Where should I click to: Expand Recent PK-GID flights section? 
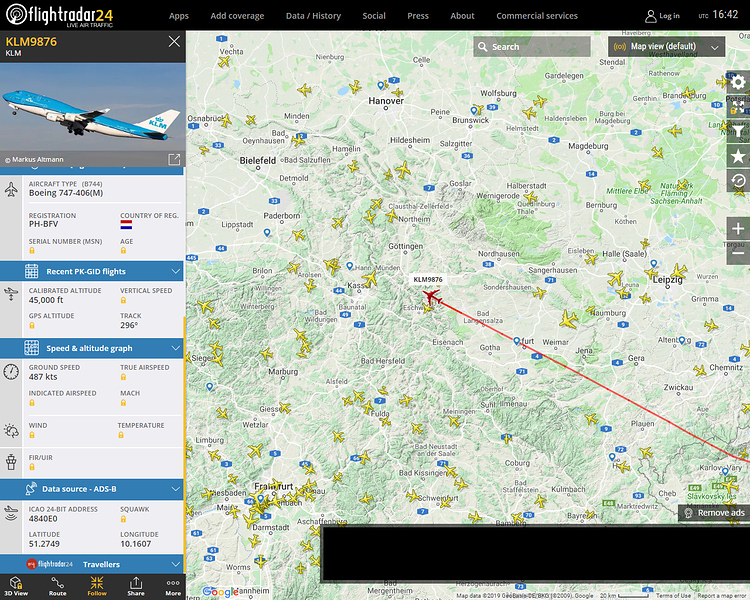coord(92,271)
